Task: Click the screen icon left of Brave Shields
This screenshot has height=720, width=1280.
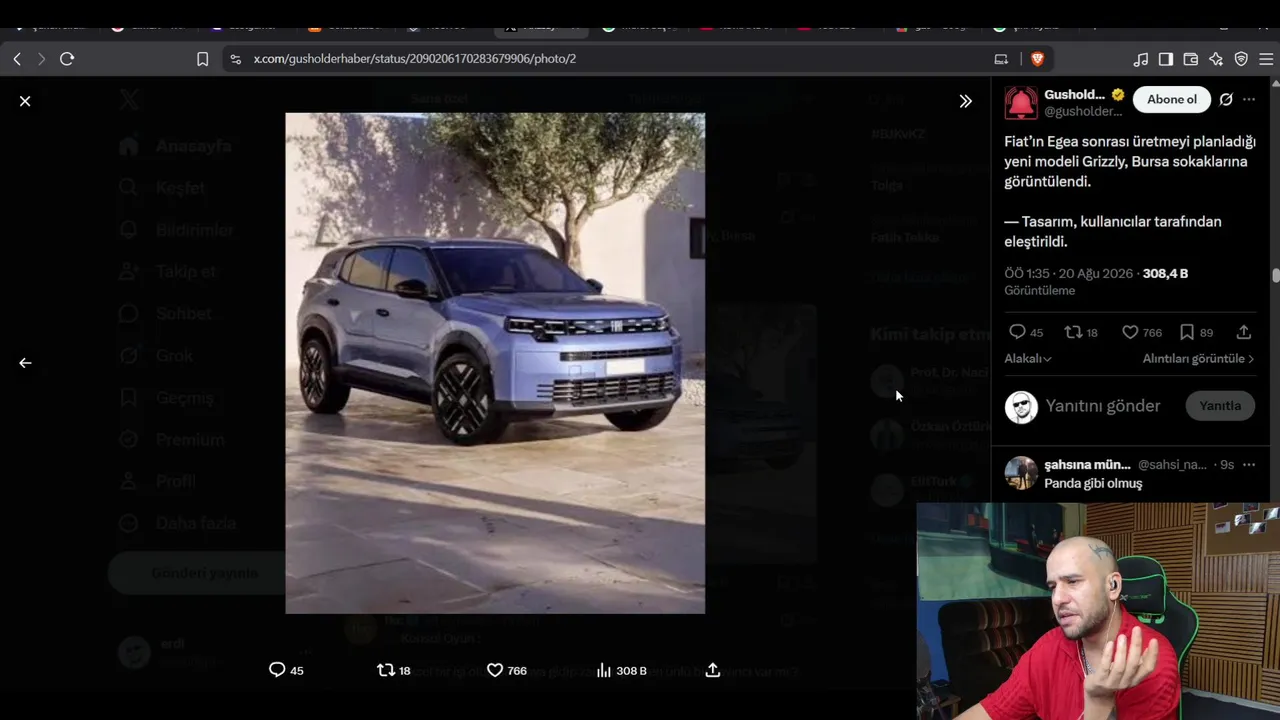Action: coord(1001,59)
